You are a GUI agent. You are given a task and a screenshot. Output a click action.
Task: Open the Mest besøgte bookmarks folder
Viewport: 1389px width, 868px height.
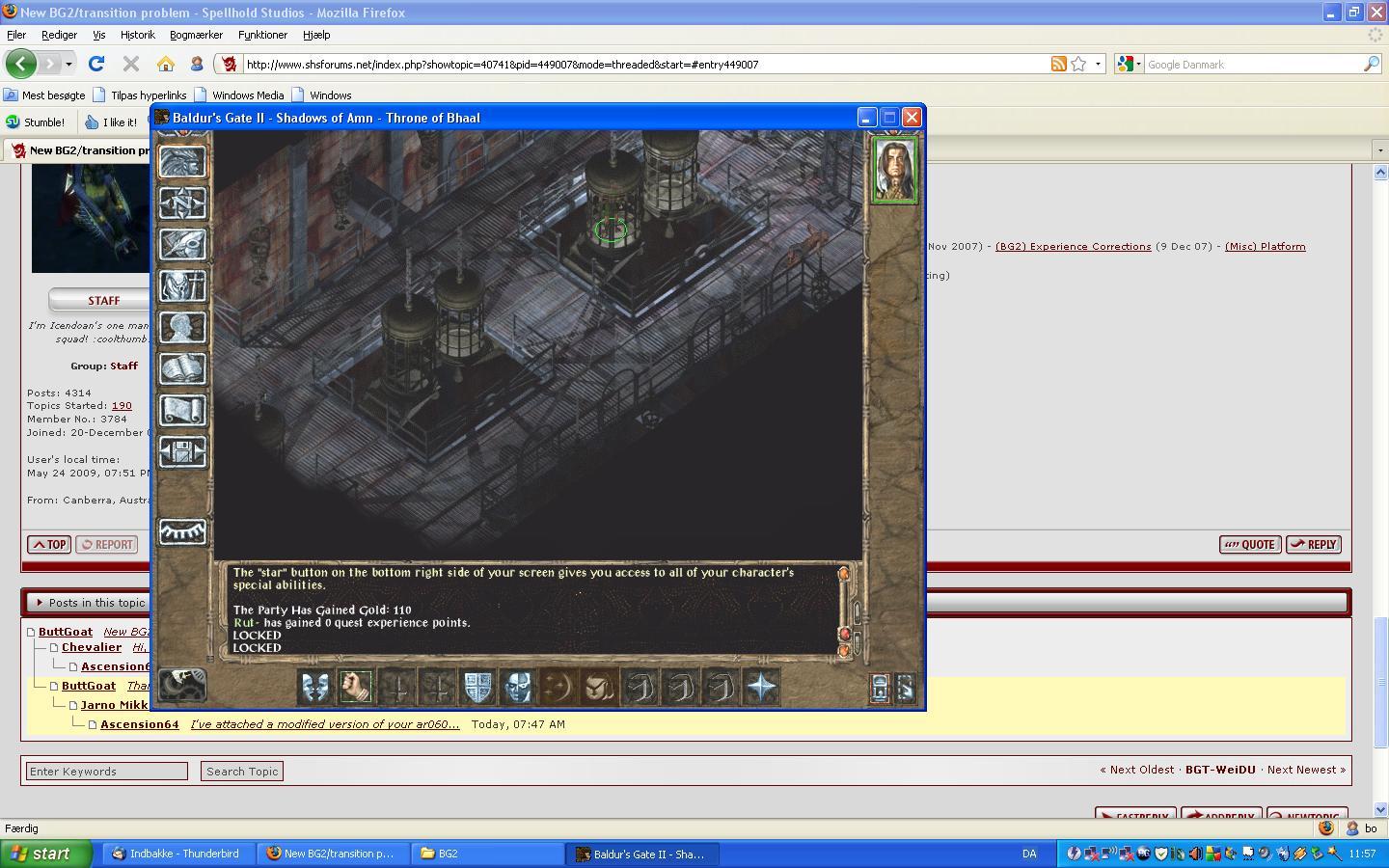[x=44, y=95]
